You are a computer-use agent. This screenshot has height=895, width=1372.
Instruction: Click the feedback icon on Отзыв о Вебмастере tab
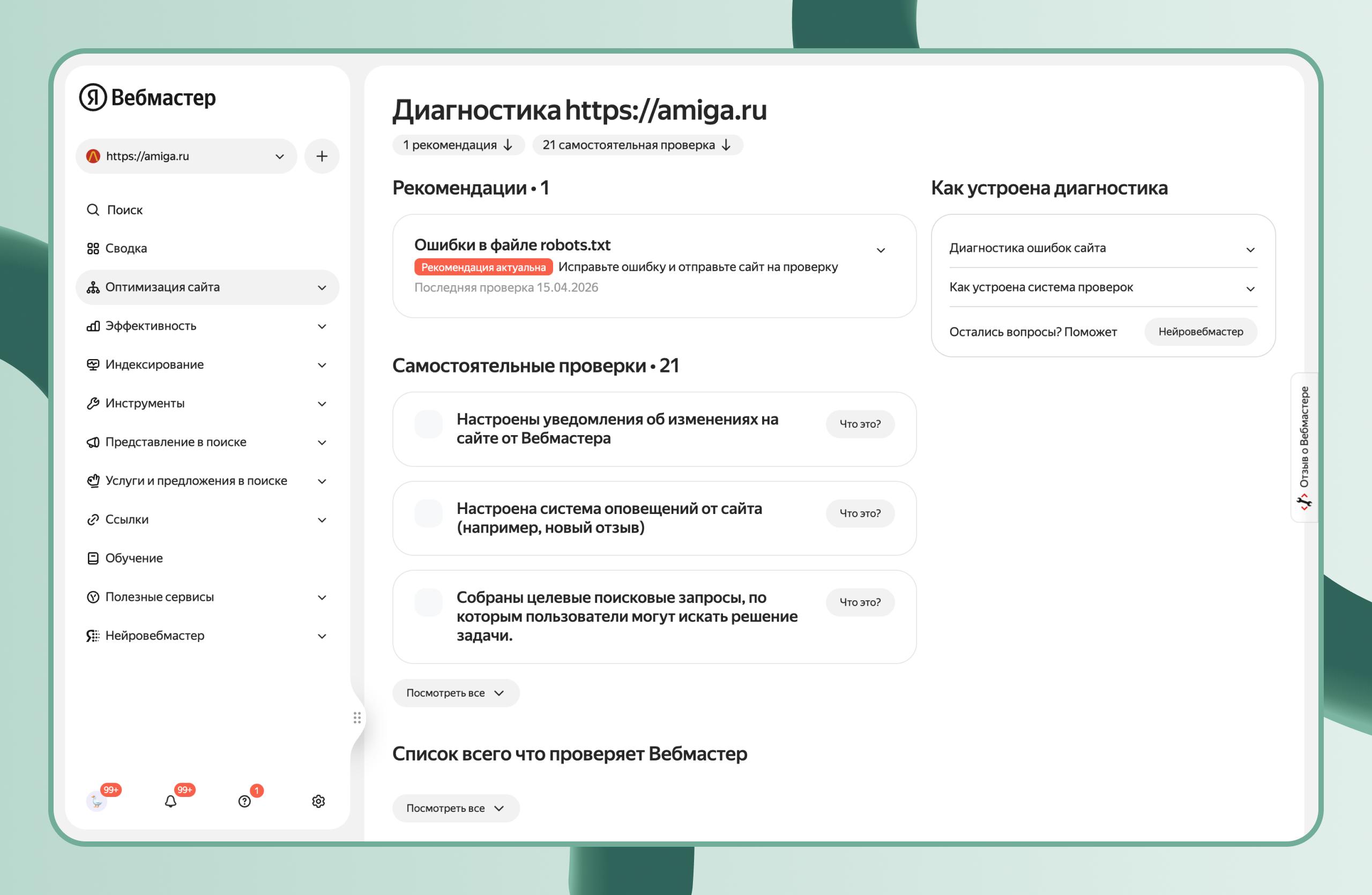(x=1304, y=502)
